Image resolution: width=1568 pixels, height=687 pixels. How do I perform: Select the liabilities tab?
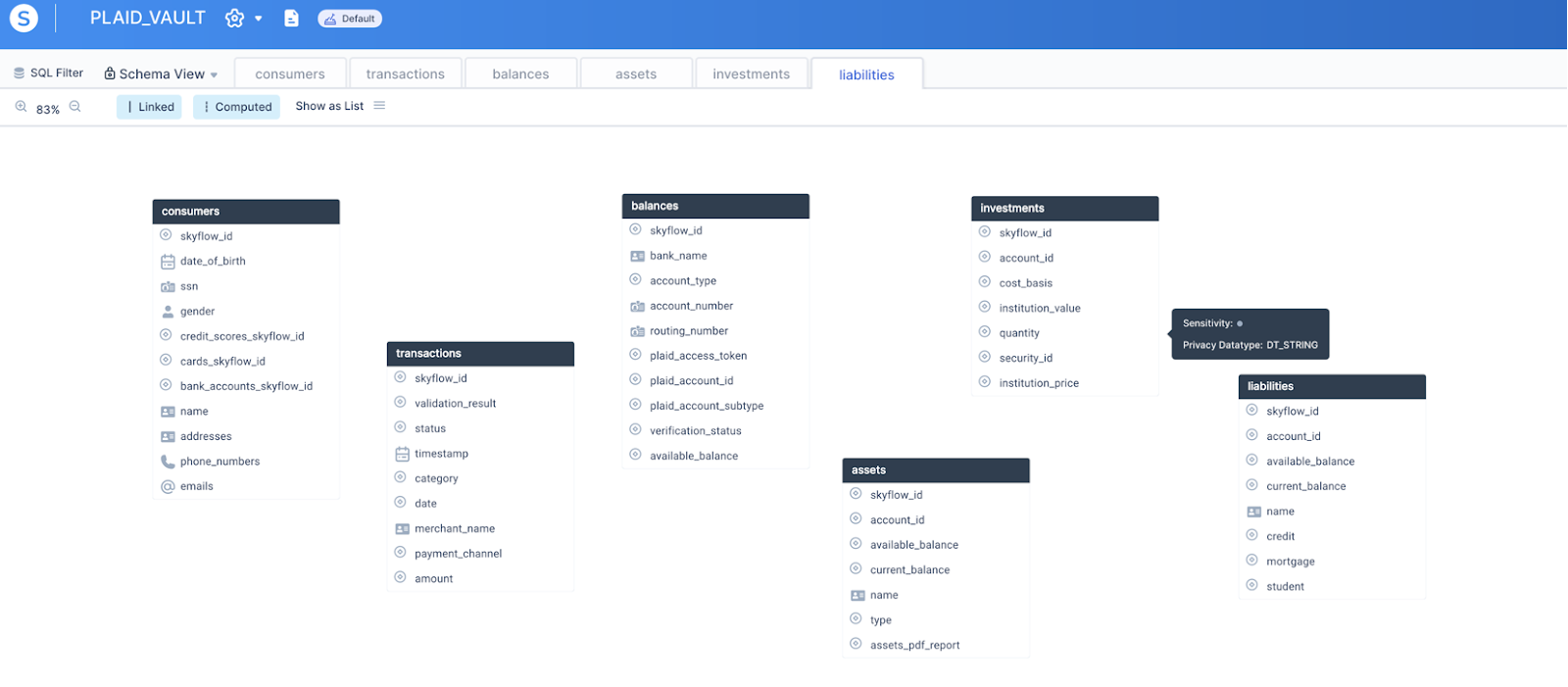pos(867,74)
